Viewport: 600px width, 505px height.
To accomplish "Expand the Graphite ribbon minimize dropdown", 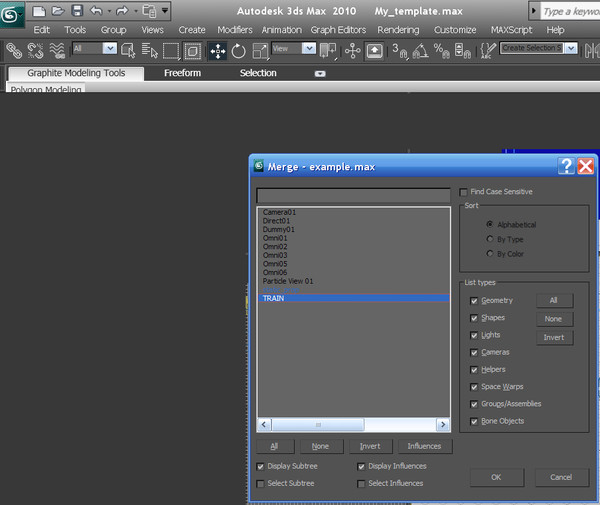I will coord(320,74).
